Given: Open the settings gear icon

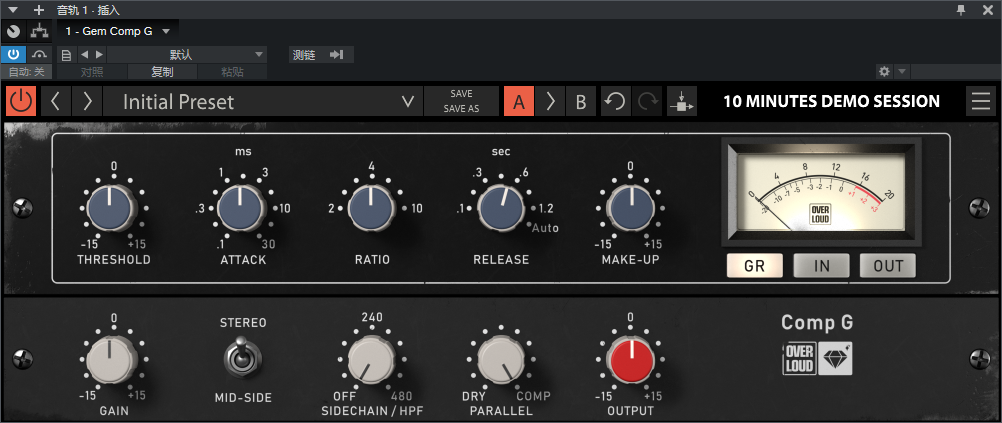Looking at the screenshot, I should pos(884,72).
